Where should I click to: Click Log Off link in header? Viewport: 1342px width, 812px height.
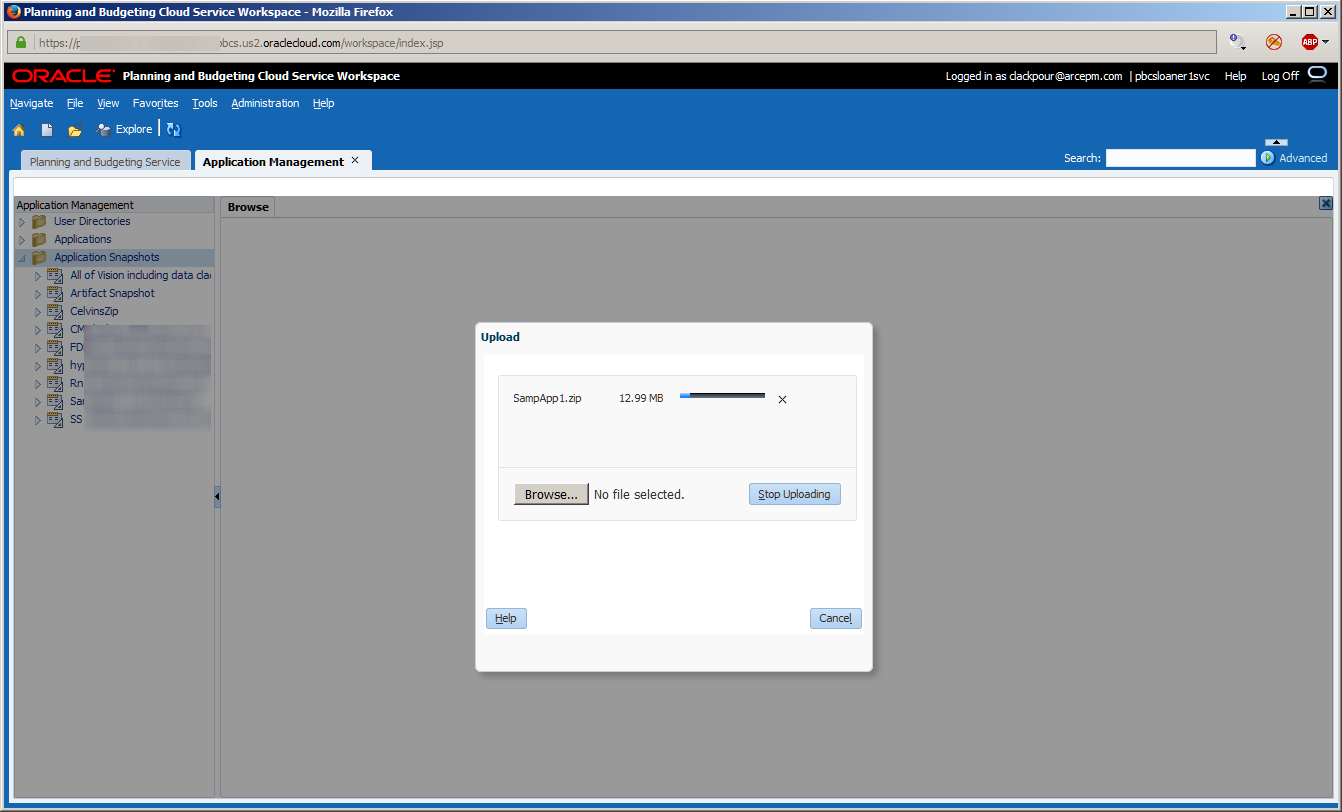(x=1280, y=76)
